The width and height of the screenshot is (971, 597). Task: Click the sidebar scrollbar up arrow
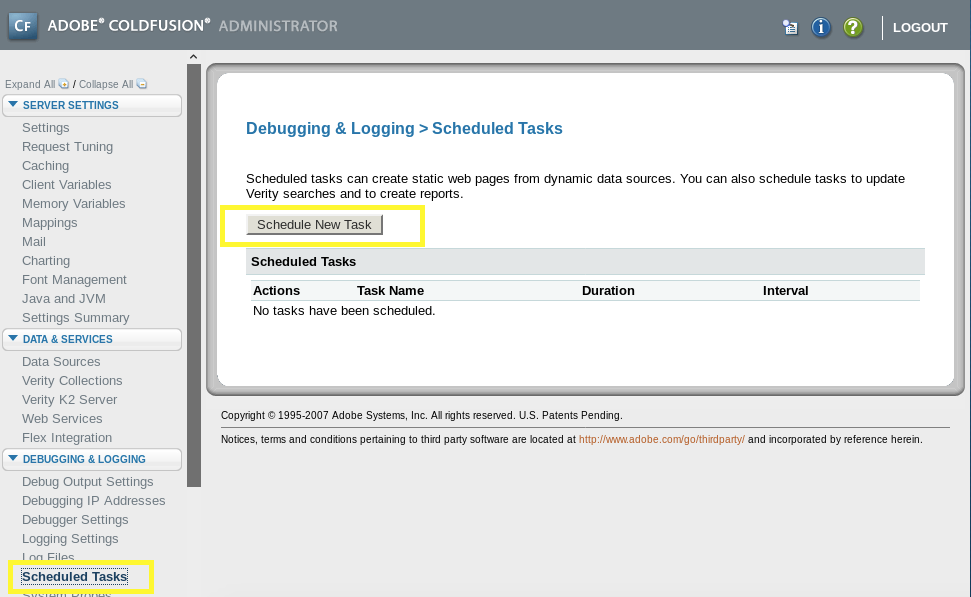tap(194, 57)
